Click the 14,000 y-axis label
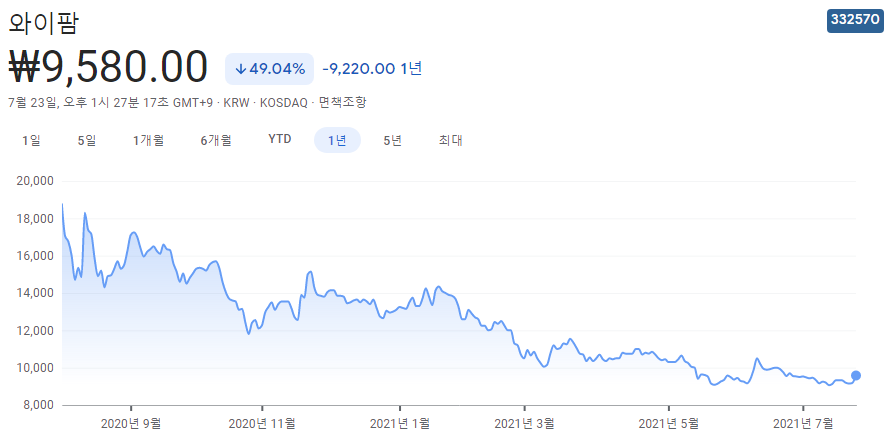This screenshot has width=893, height=444. pos(36,293)
